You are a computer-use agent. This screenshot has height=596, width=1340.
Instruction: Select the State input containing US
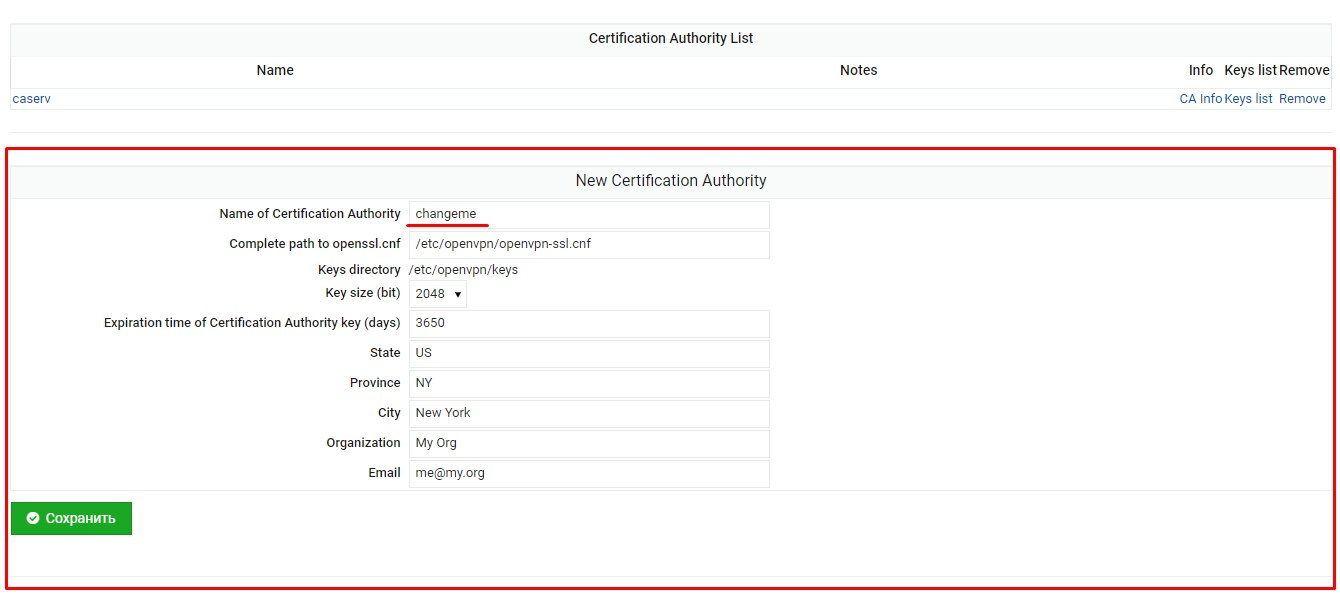pyautogui.click(x=589, y=354)
